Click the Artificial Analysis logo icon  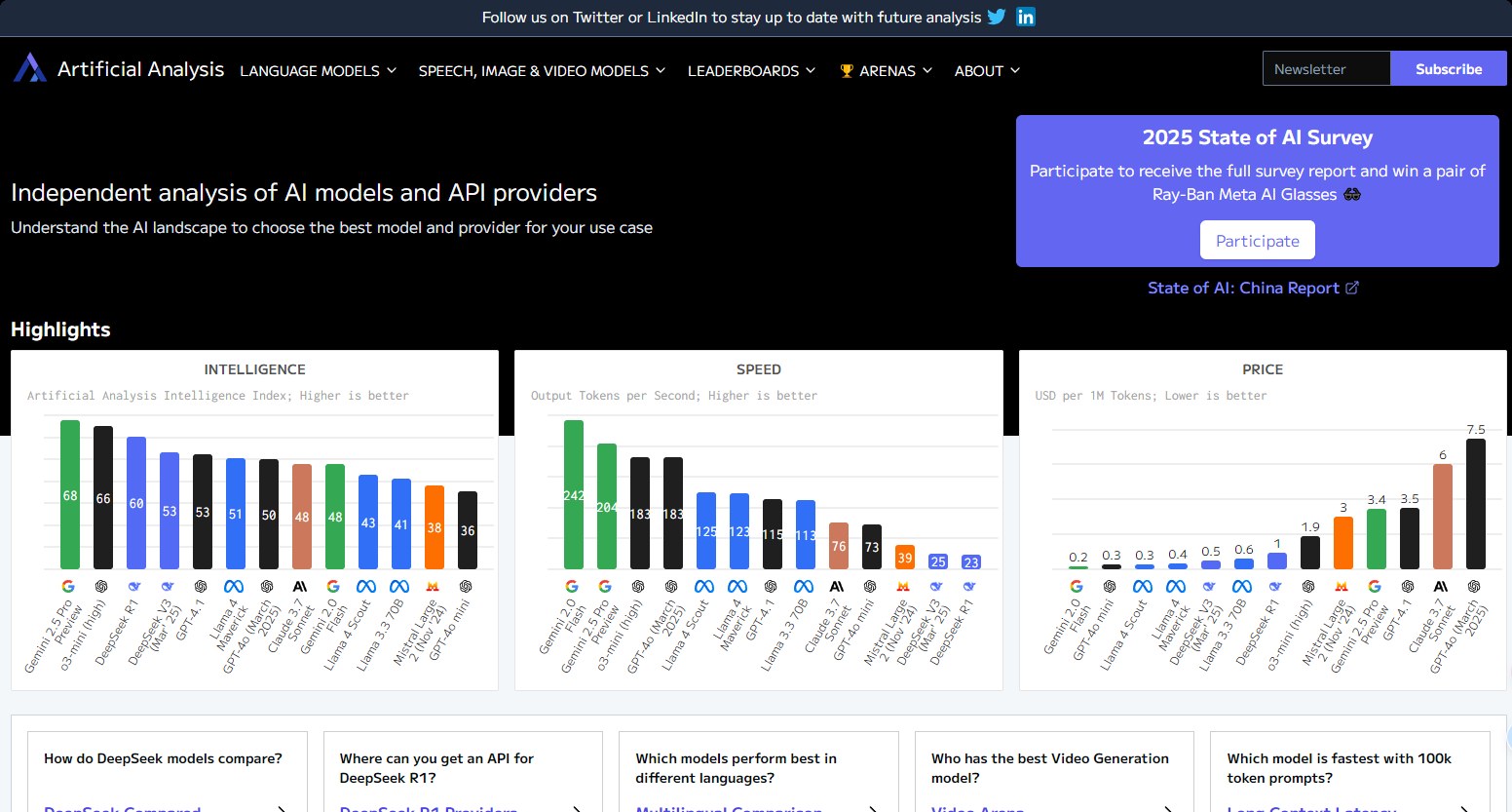coord(30,68)
